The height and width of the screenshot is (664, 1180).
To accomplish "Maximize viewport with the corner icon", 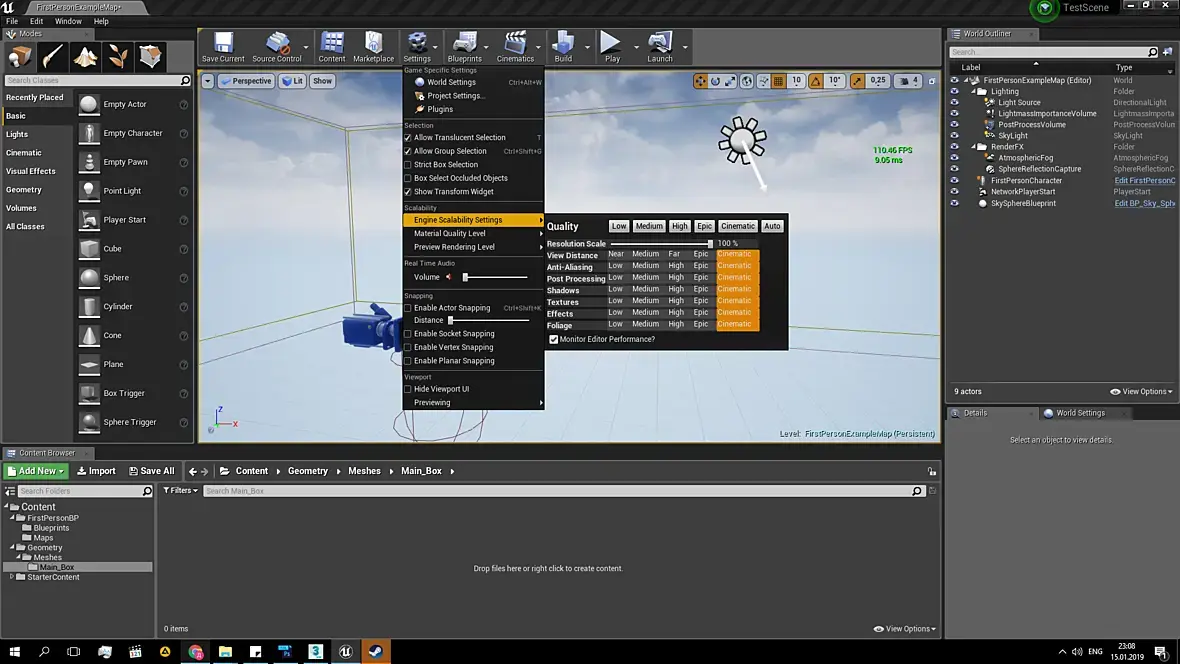I will coord(932,81).
